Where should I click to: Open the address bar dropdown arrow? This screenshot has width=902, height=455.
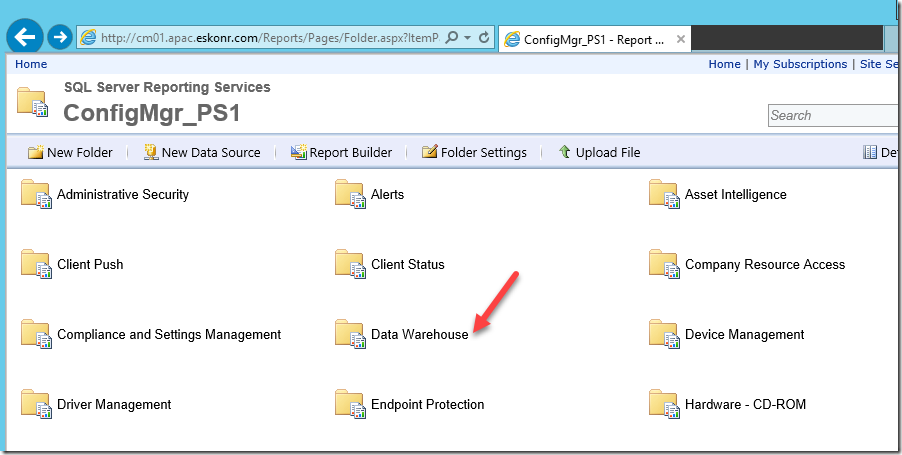point(467,38)
